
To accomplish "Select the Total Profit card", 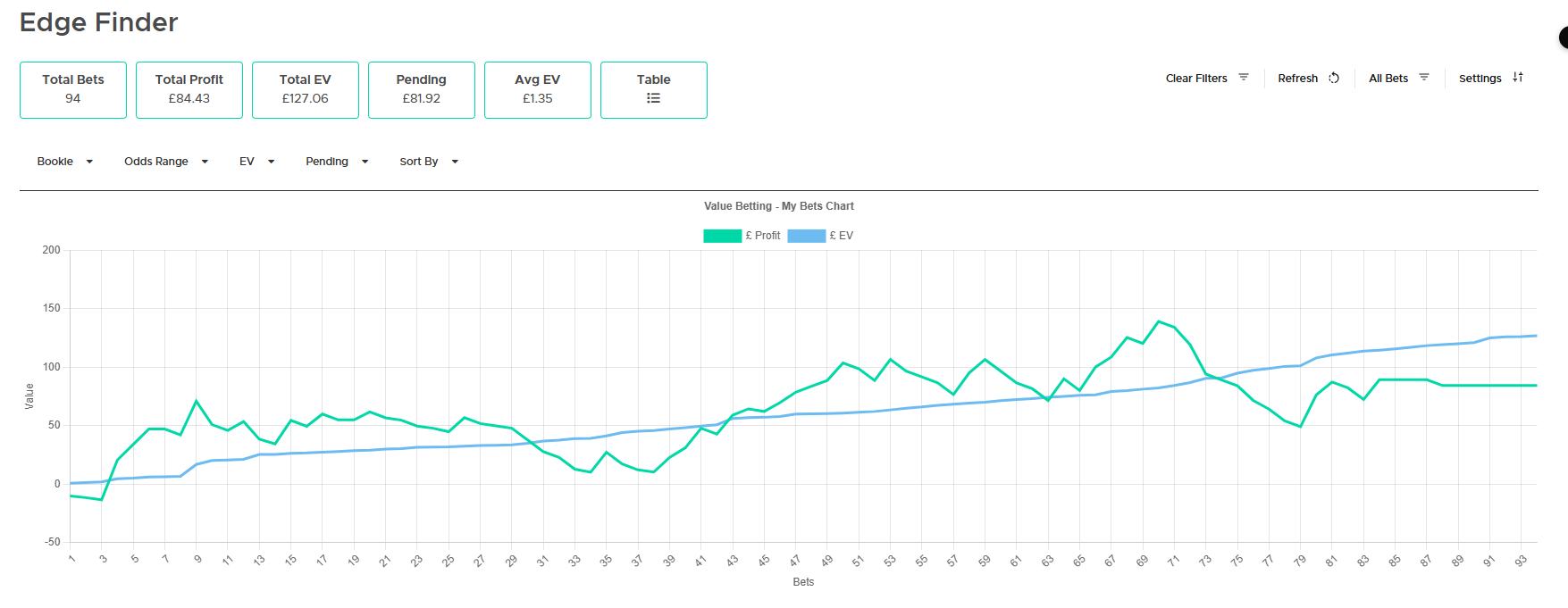I will (x=189, y=89).
